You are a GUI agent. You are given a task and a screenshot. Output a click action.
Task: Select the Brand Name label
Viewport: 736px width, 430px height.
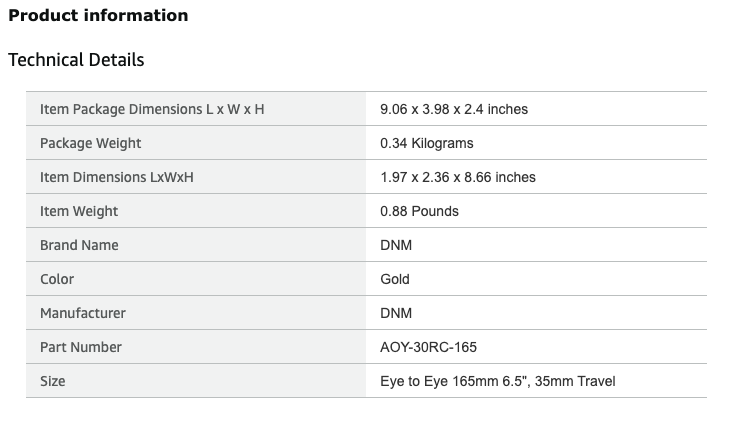79,245
